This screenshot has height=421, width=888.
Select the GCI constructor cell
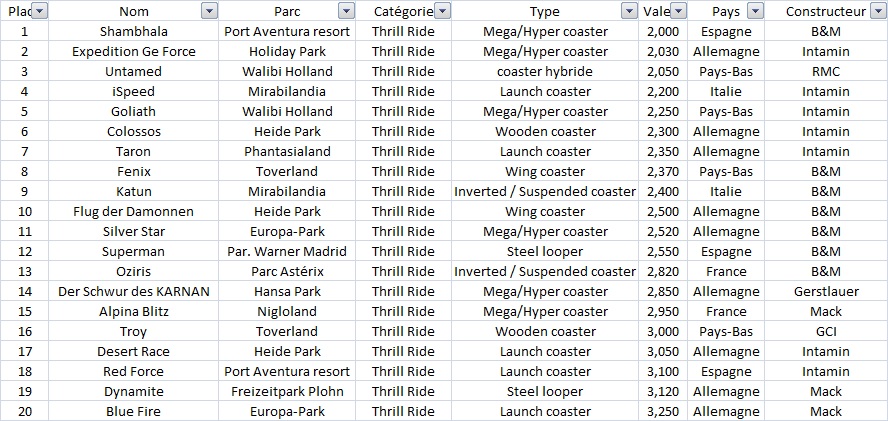click(826, 331)
